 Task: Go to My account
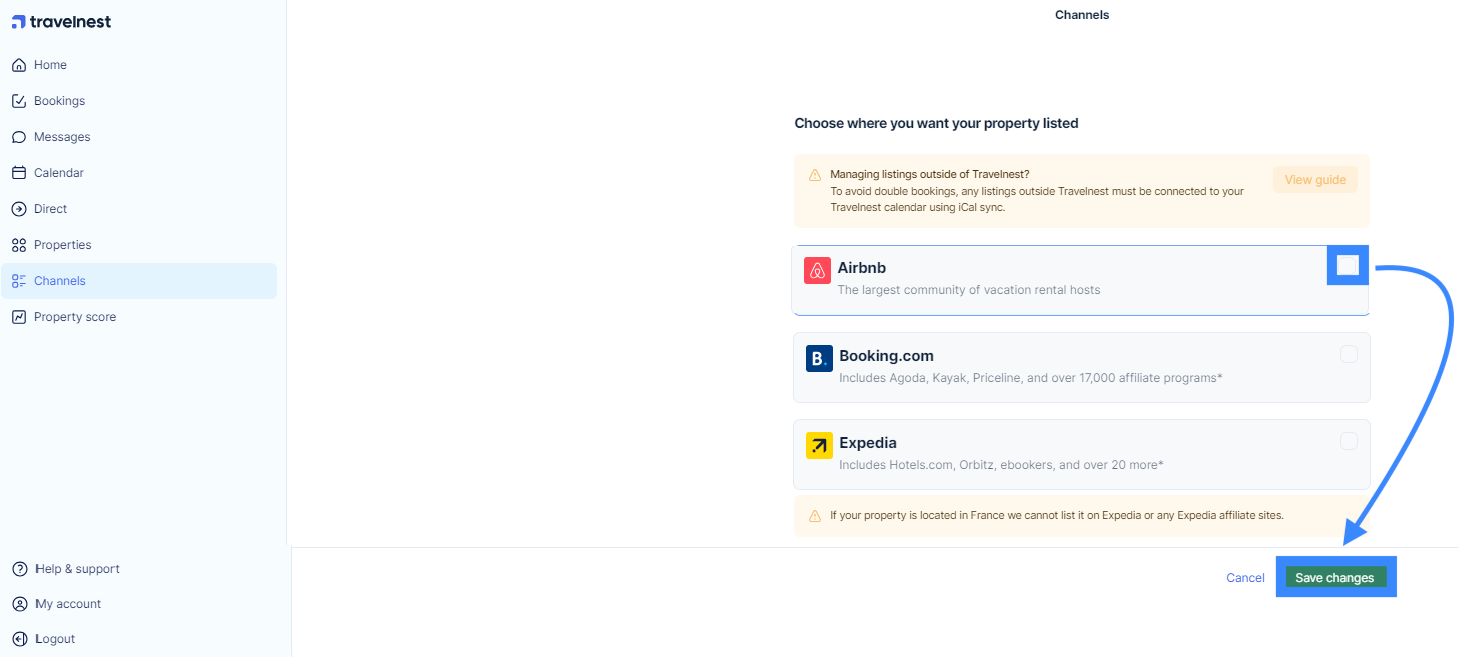[x=67, y=603]
